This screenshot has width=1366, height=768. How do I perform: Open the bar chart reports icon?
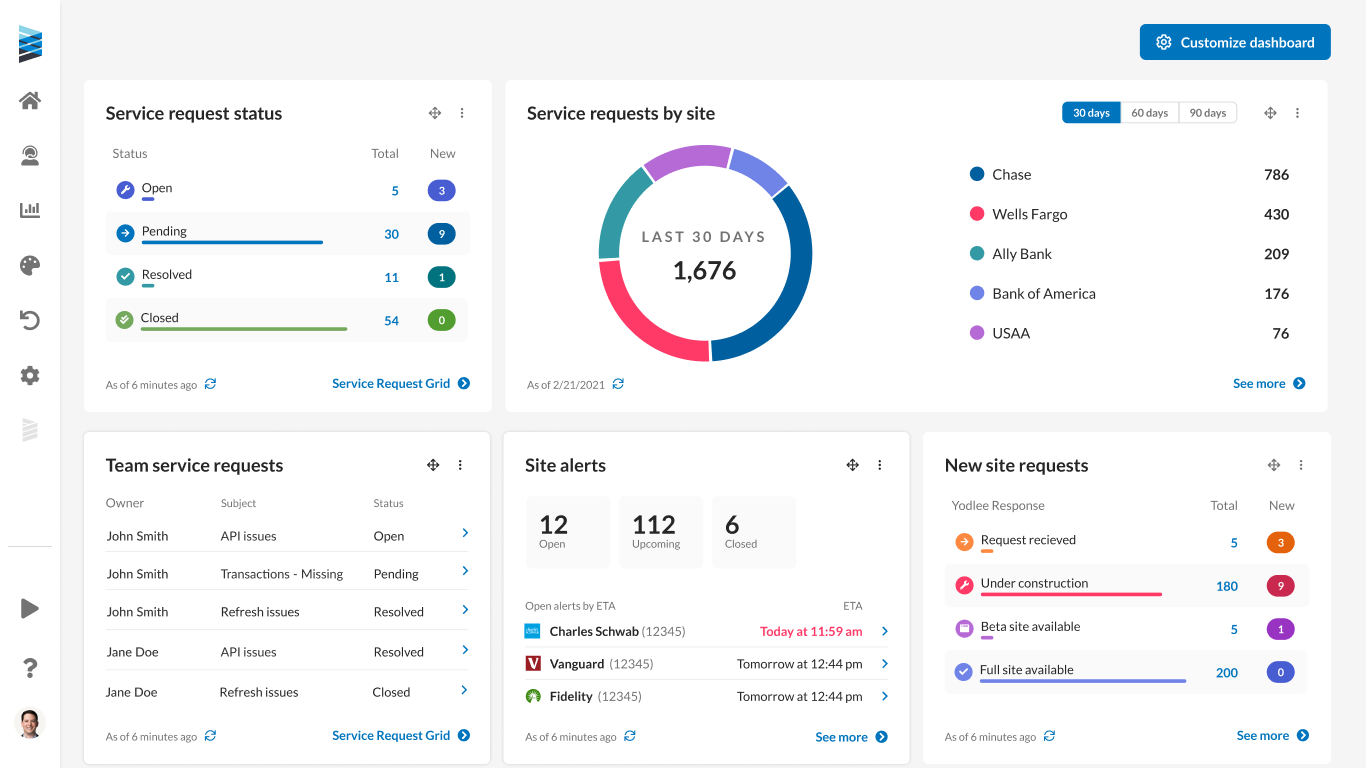tap(30, 210)
